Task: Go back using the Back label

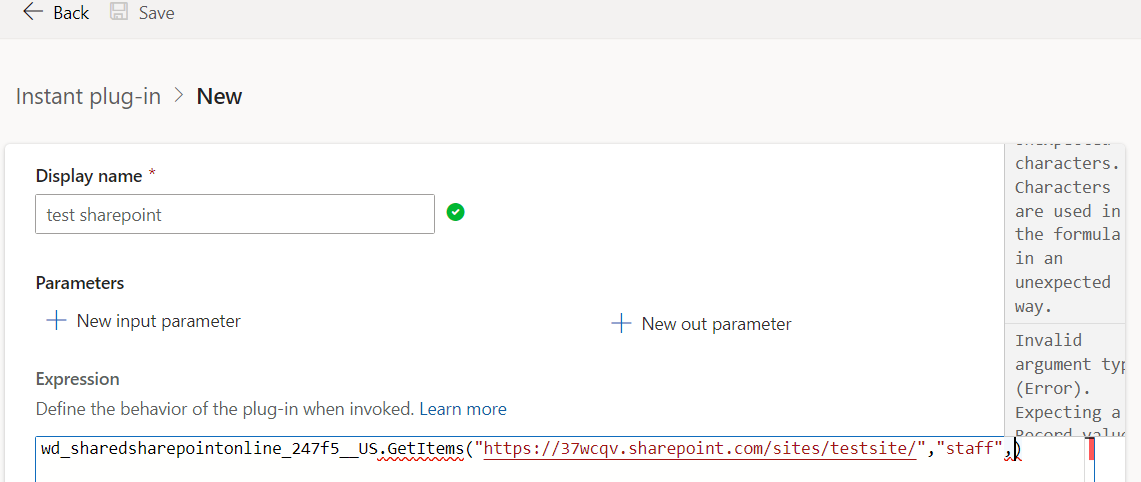Action: (x=71, y=13)
